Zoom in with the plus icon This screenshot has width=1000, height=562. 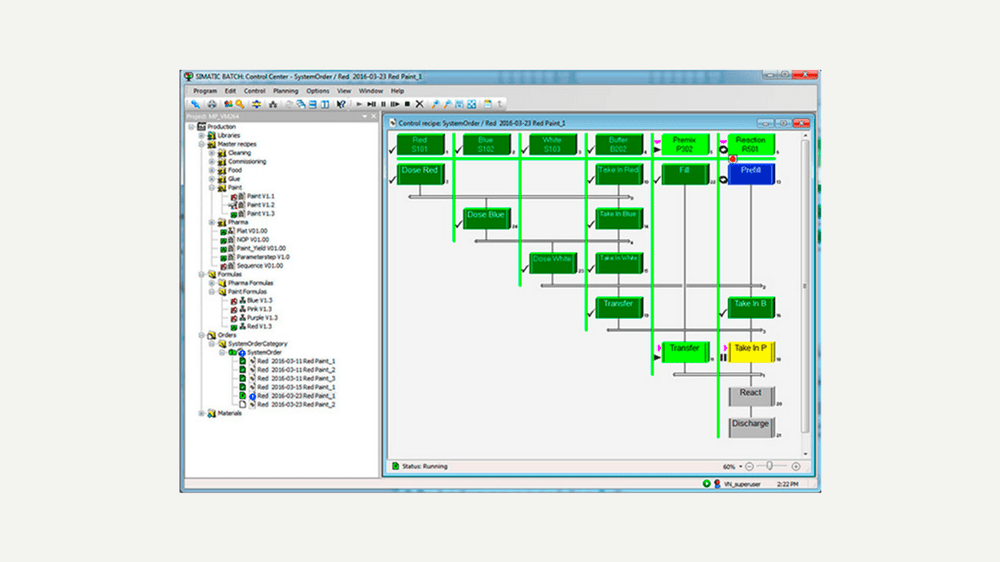pos(796,467)
